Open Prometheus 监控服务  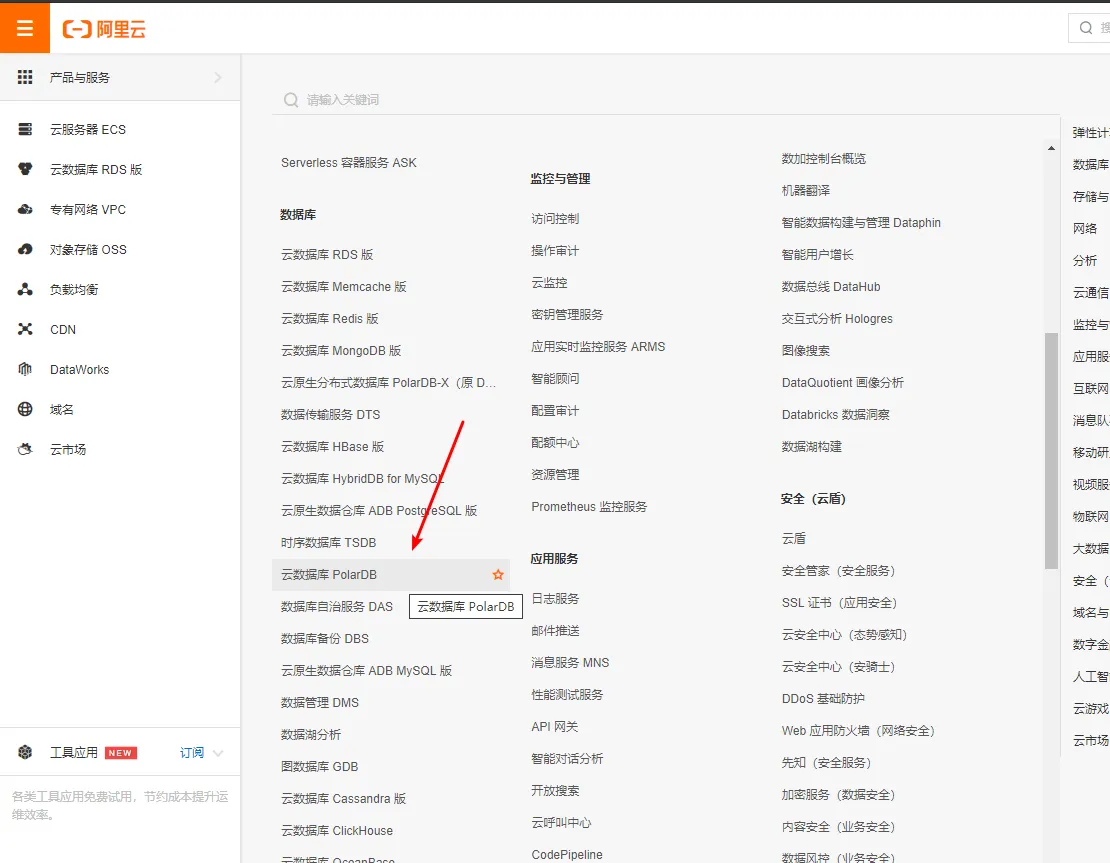pyautogui.click(x=590, y=506)
